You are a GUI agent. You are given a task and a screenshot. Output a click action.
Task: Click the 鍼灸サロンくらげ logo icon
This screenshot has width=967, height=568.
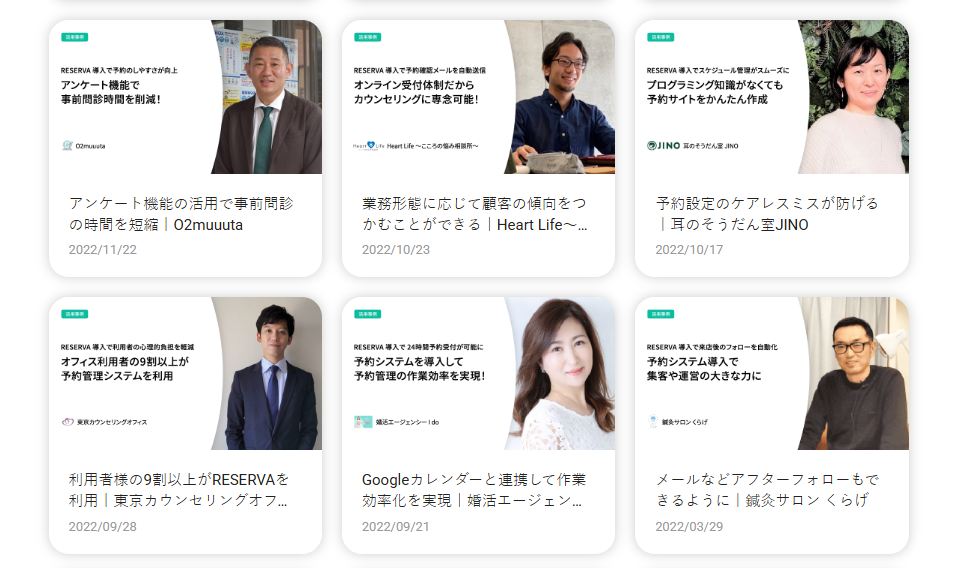point(652,422)
